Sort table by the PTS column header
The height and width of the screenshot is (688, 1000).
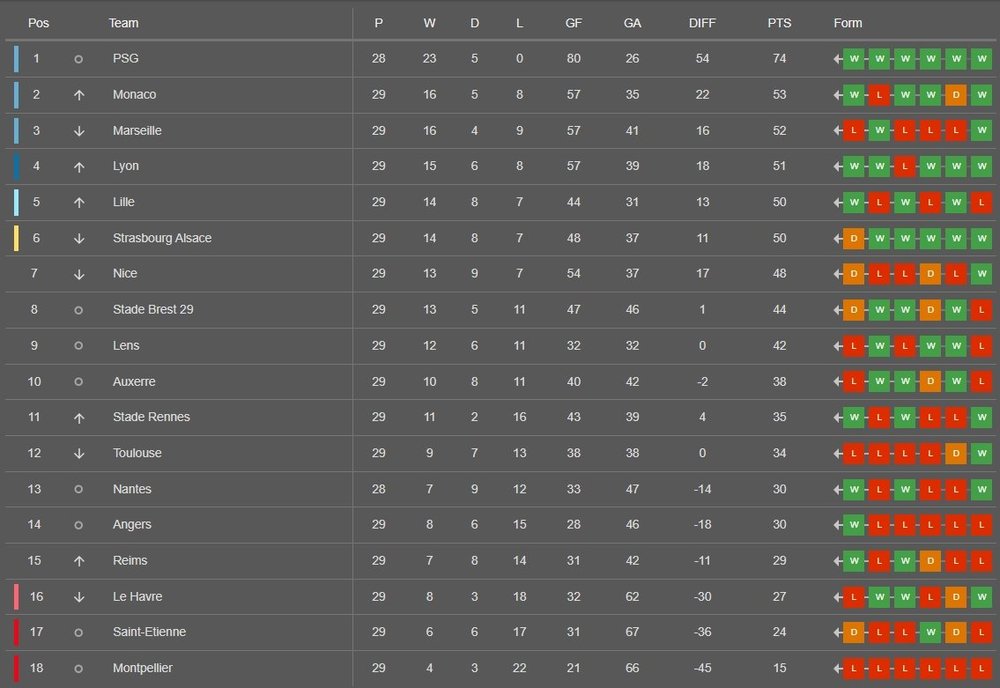point(779,23)
